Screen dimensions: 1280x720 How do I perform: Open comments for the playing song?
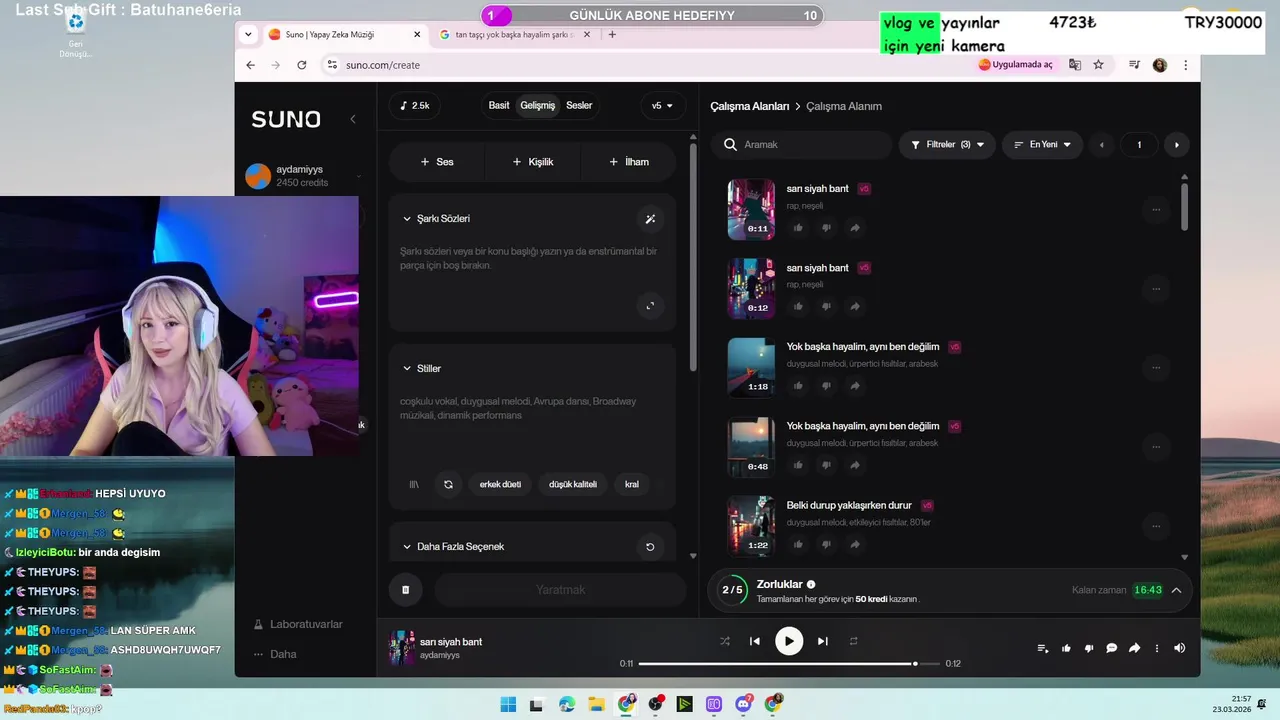pos(1111,648)
